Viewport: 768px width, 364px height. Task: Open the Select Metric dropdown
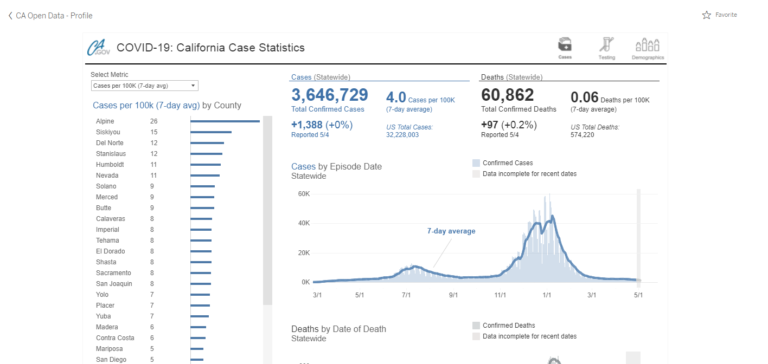tap(144, 86)
